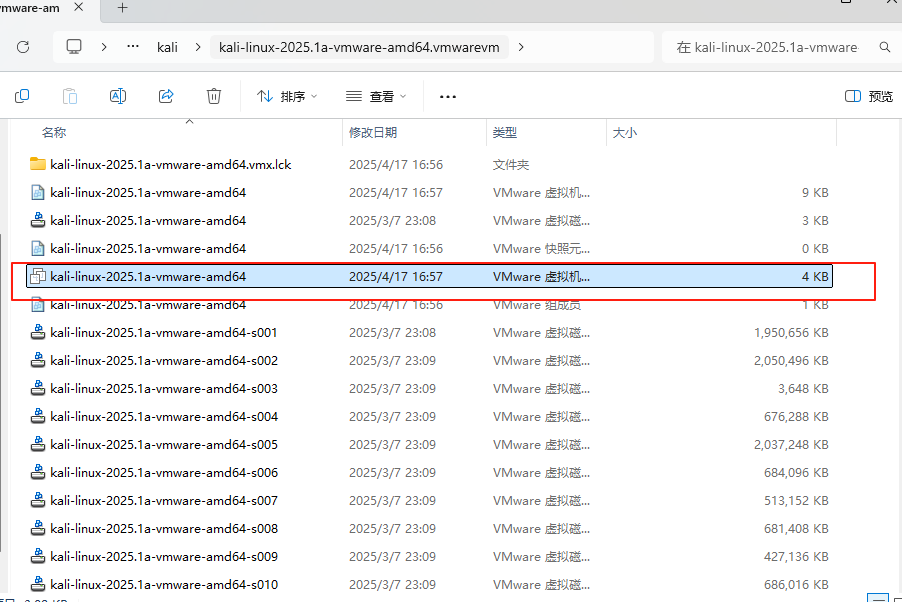Click the Paste toolbar icon

pyautogui.click(x=70, y=96)
